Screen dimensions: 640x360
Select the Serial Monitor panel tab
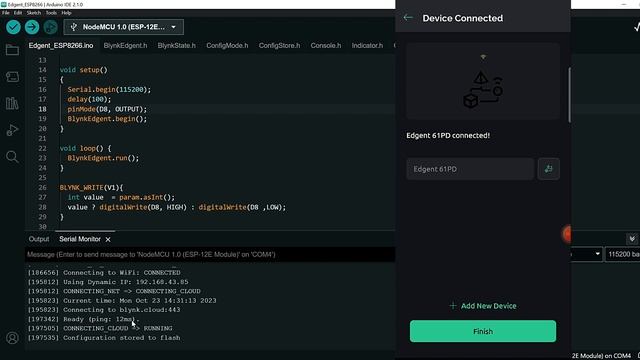coord(80,239)
